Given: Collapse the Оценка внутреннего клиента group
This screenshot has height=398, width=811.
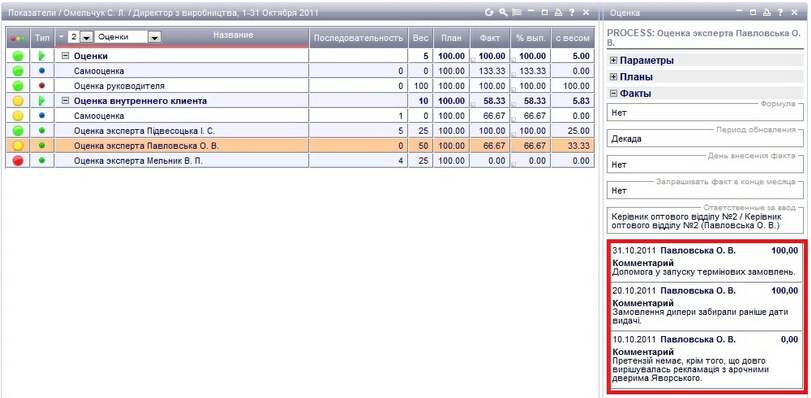Looking at the screenshot, I should coord(65,101).
